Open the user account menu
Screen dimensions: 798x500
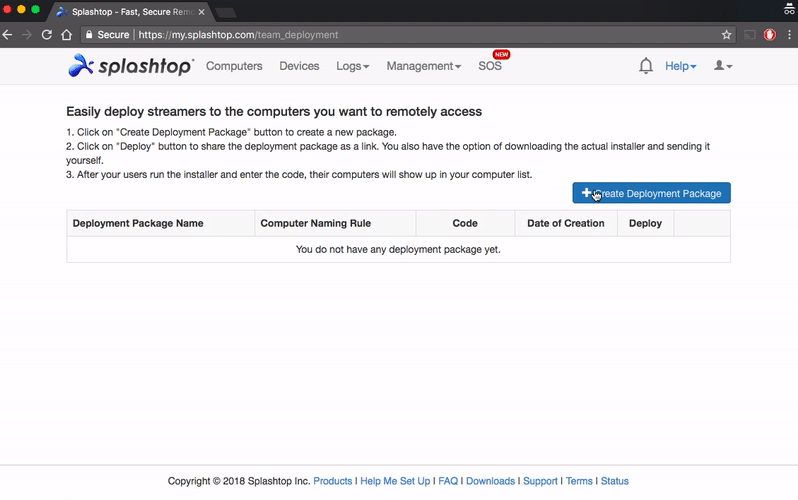click(722, 66)
